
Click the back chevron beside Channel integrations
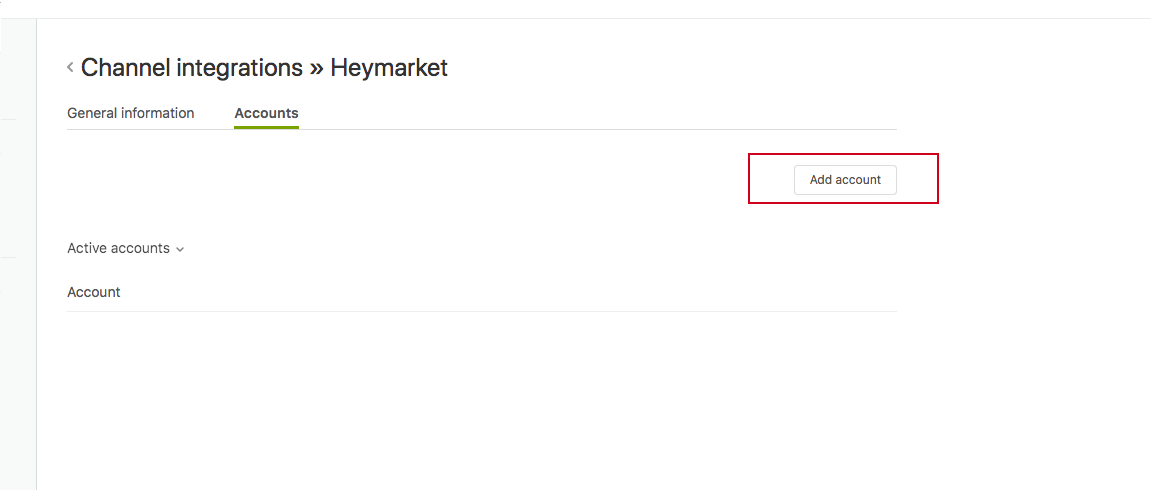[70, 68]
